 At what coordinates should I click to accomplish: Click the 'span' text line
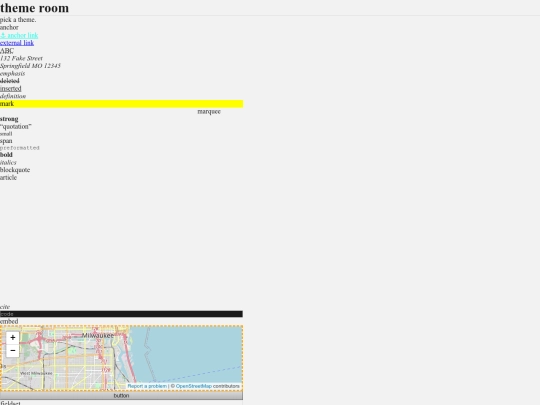(6, 141)
